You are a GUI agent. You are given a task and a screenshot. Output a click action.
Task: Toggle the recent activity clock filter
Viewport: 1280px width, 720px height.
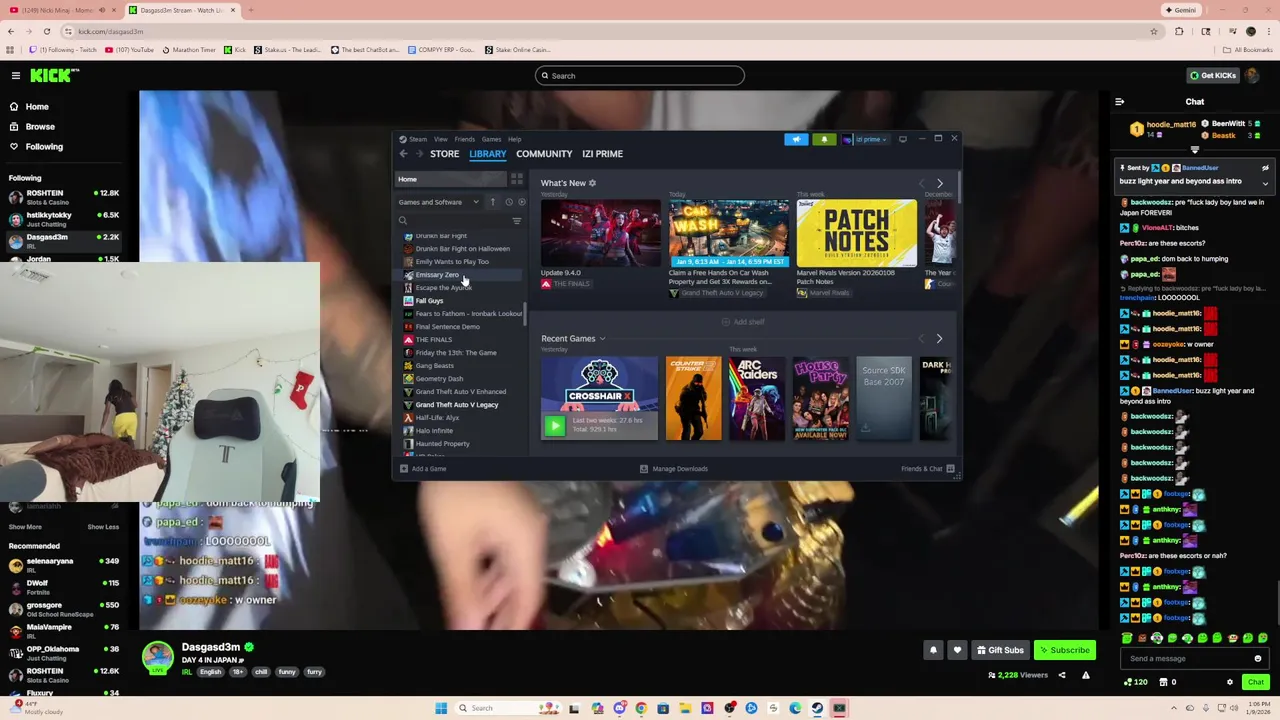tap(508, 202)
